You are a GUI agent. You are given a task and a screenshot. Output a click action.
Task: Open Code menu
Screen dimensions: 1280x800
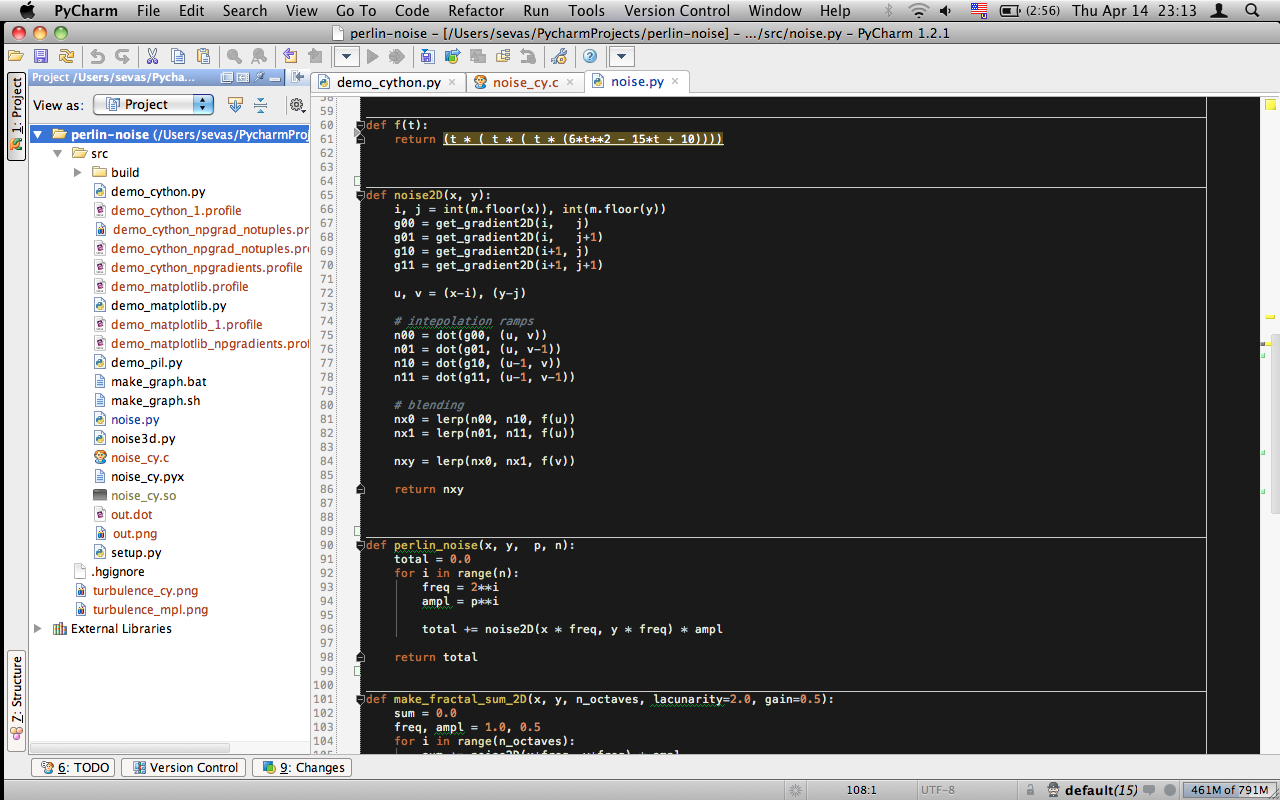412,11
